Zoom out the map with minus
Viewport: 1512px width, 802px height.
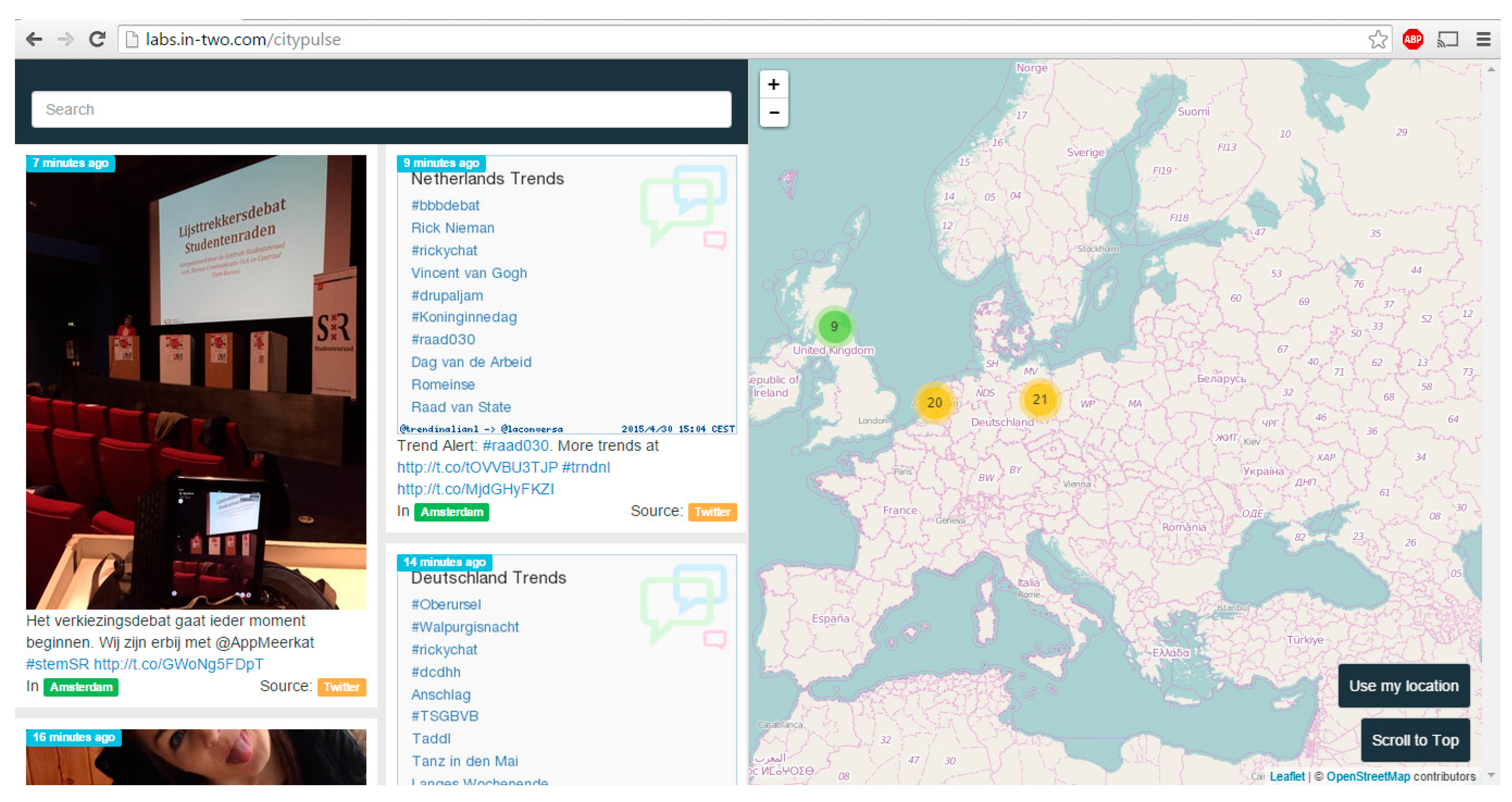click(774, 113)
